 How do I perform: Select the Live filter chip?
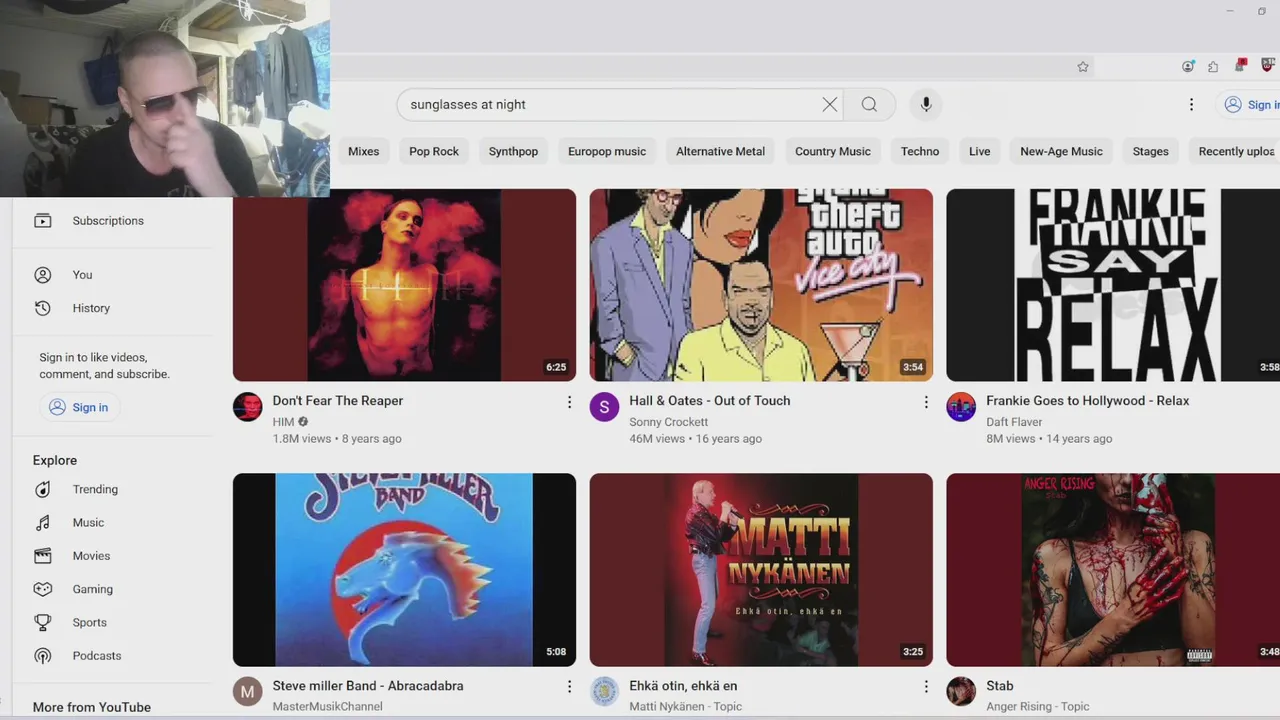coord(980,152)
